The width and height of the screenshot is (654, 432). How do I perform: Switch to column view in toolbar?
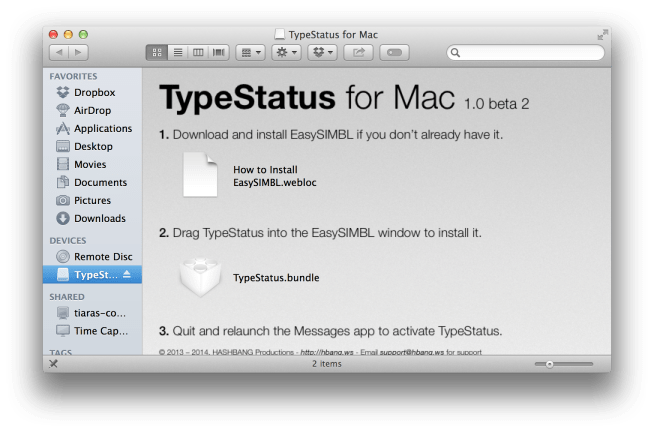click(198, 52)
